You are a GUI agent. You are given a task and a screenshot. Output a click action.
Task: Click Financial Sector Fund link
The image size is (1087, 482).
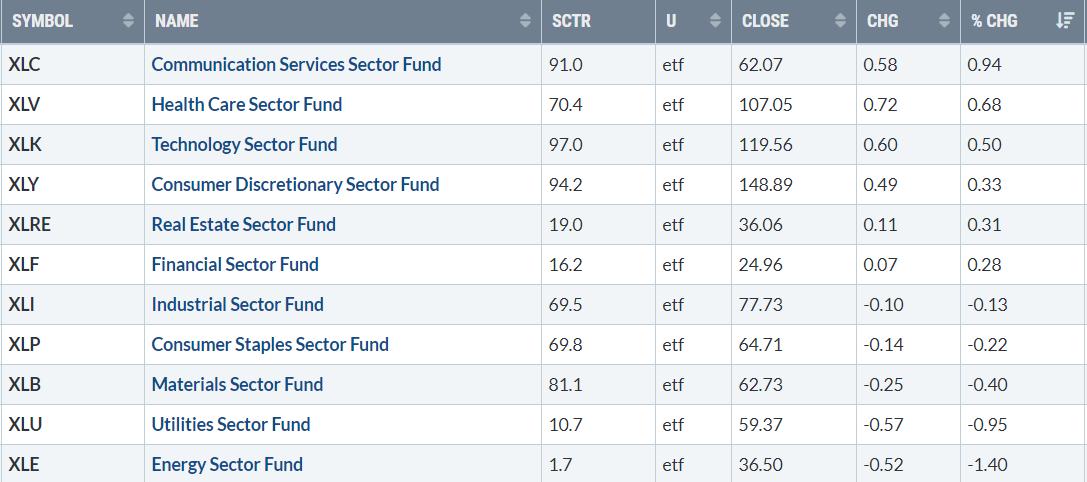[x=235, y=264]
